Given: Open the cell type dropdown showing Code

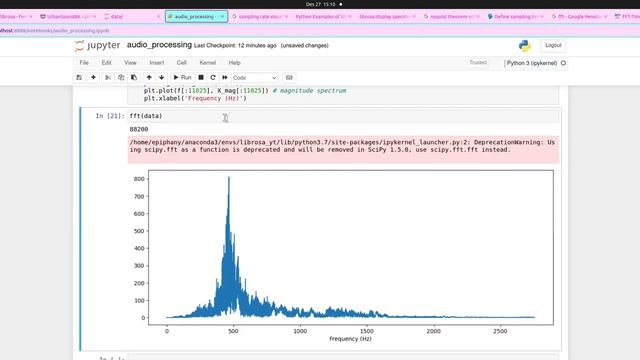Looking at the screenshot, I should [255, 78].
